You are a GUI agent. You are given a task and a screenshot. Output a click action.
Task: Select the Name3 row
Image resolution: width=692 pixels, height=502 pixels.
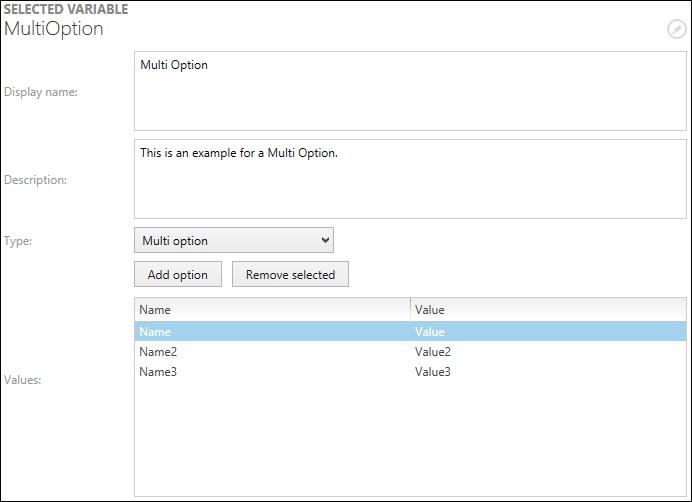point(158,372)
